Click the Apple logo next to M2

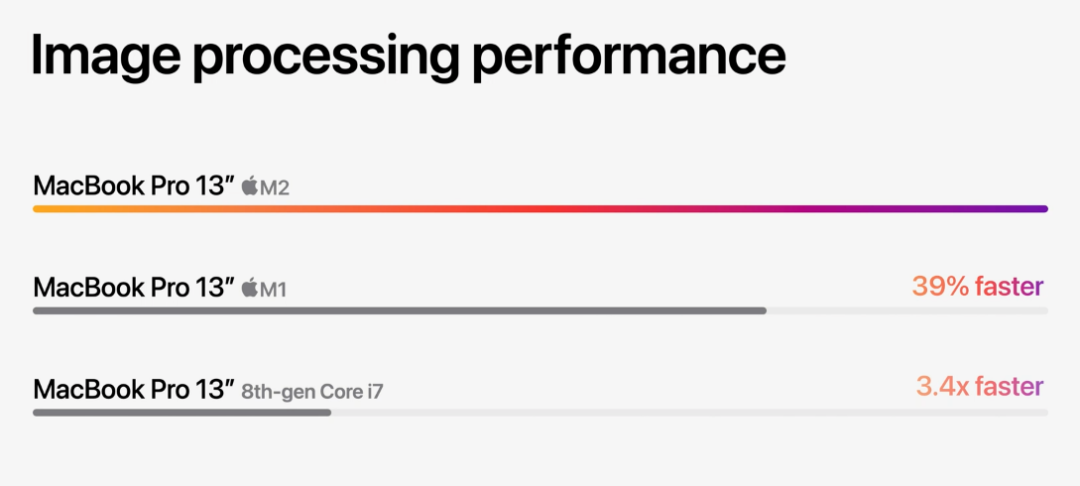tap(249, 187)
